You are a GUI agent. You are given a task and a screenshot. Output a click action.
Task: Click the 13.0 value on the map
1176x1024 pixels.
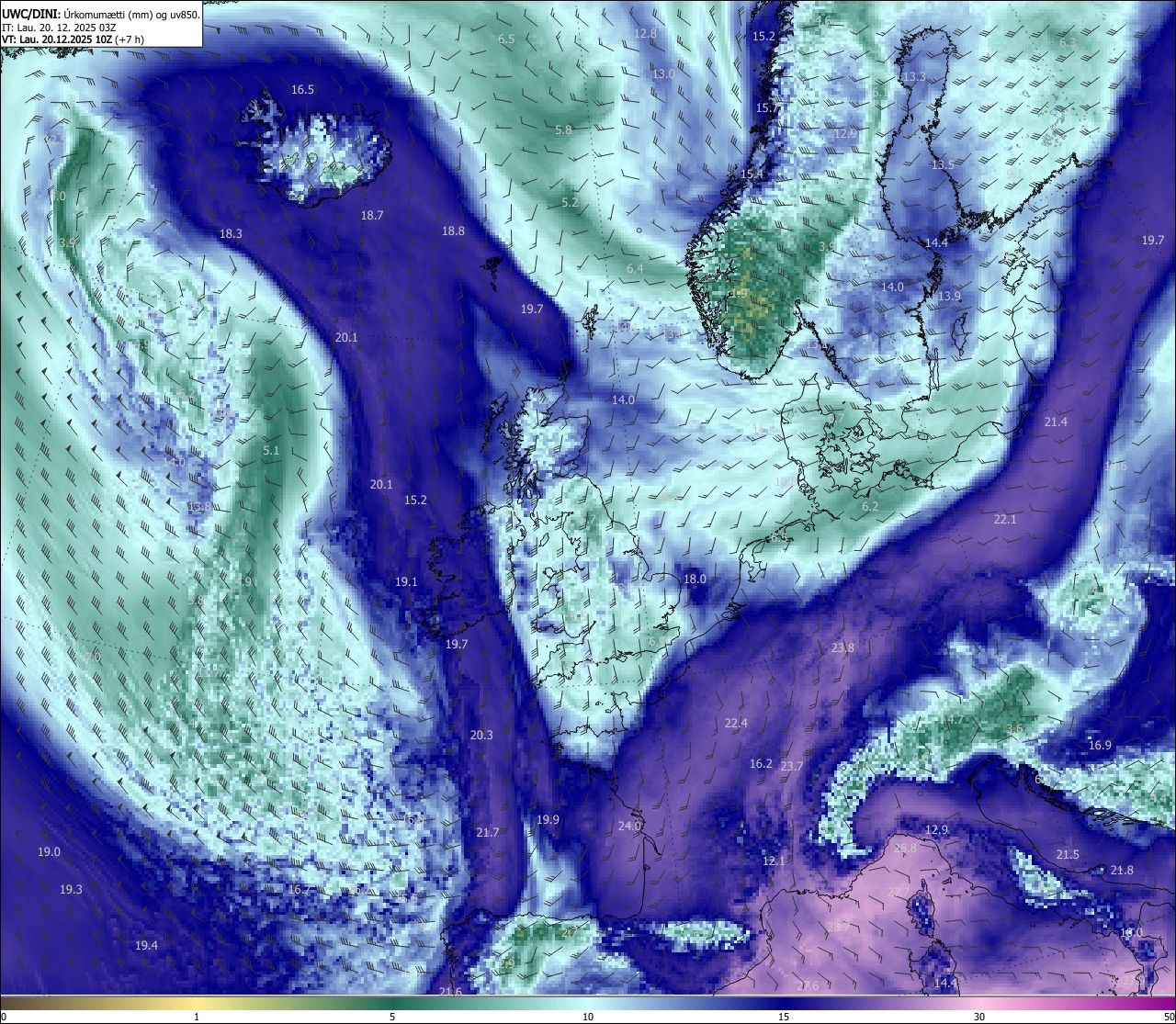663,74
